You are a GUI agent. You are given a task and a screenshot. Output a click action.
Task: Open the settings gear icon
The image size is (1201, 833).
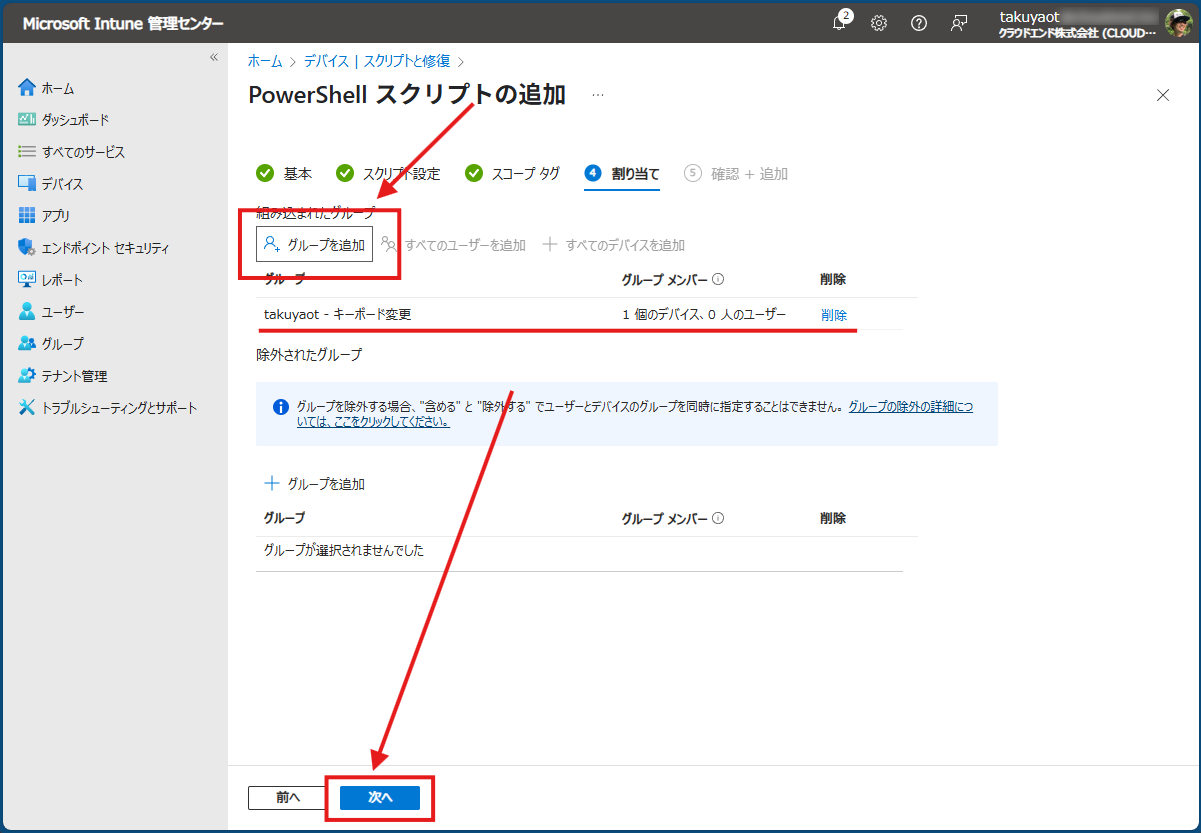(x=879, y=23)
